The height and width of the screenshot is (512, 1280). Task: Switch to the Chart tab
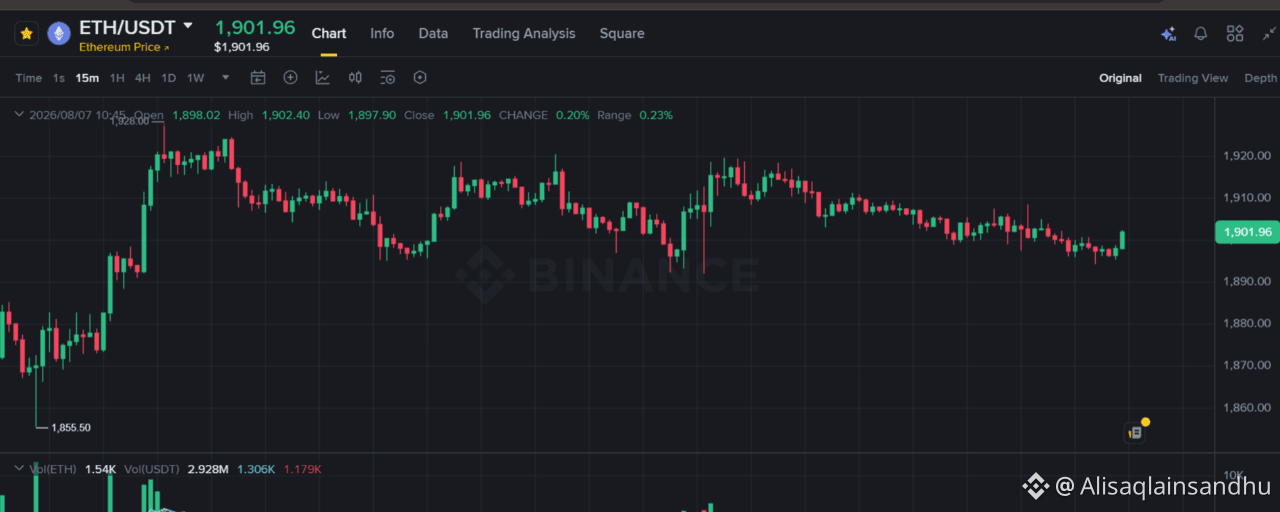pyautogui.click(x=329, y=33)
